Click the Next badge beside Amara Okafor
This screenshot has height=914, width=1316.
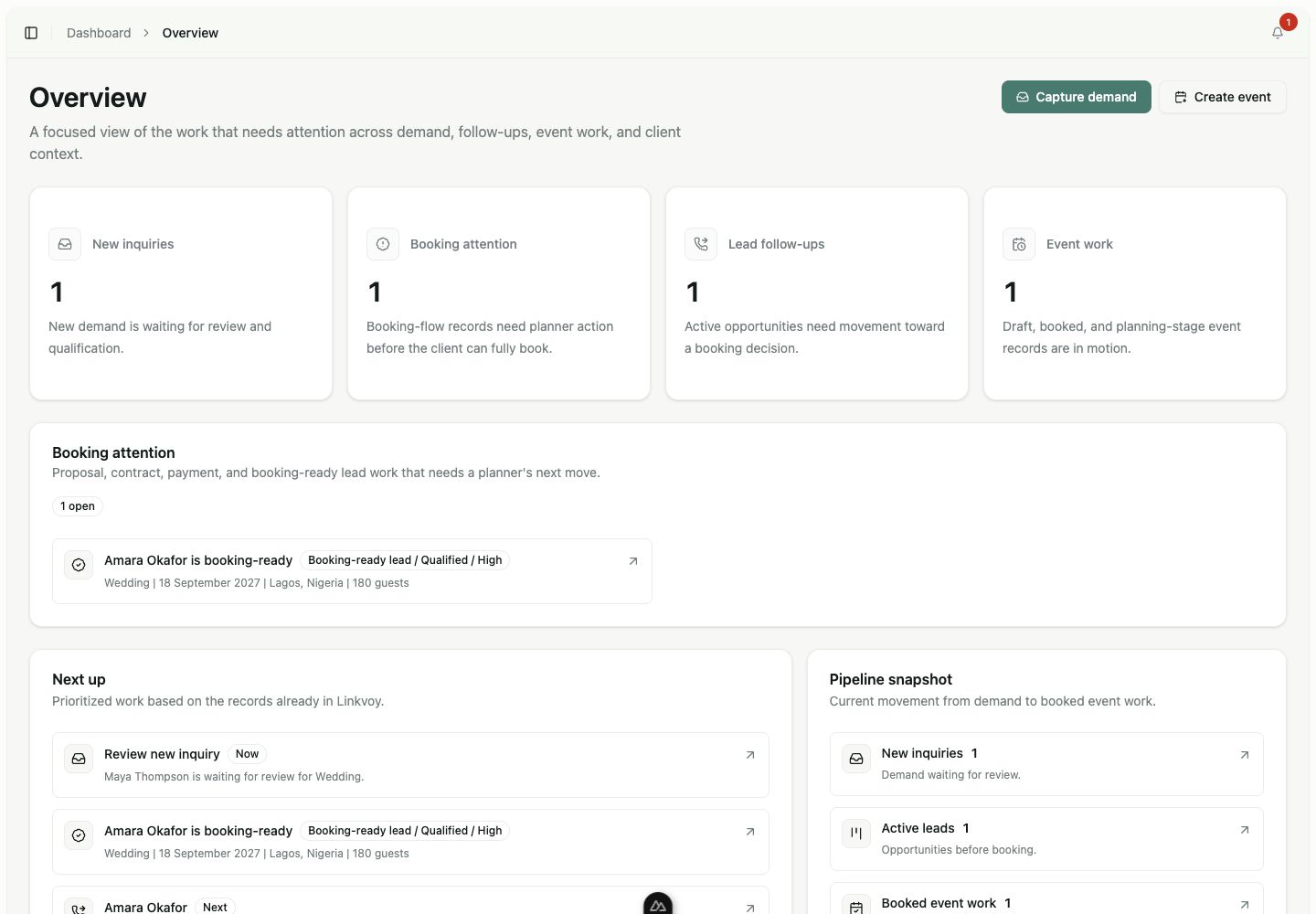click(x=215, y=907)
